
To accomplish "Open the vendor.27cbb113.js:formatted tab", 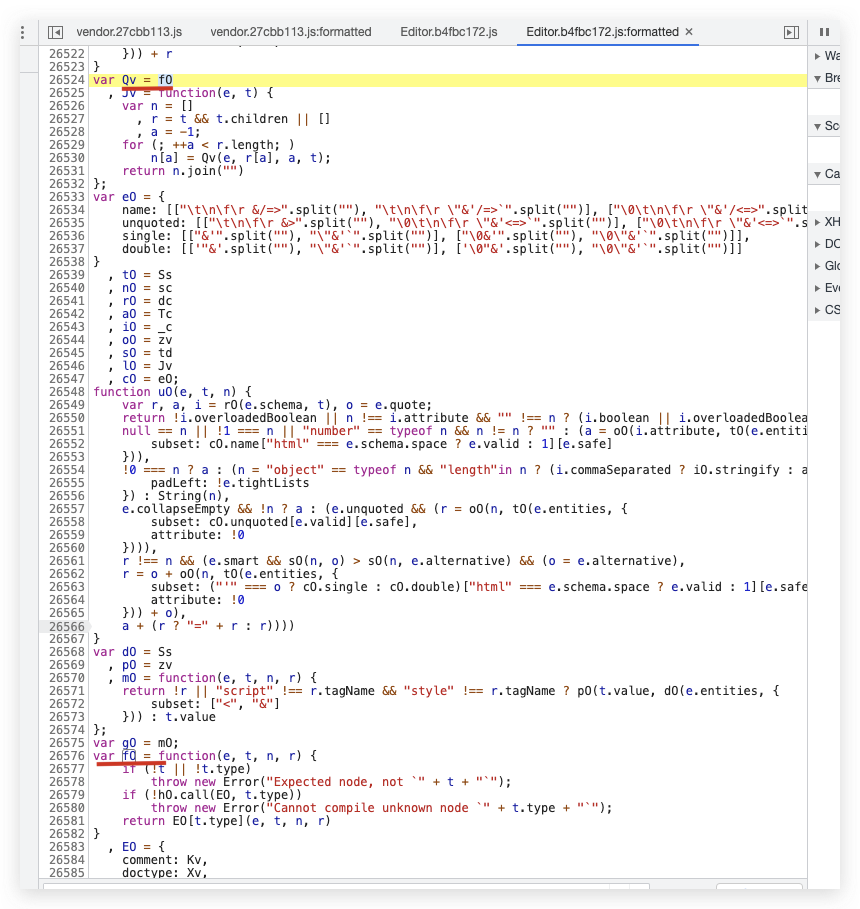I will coord(290,31).
